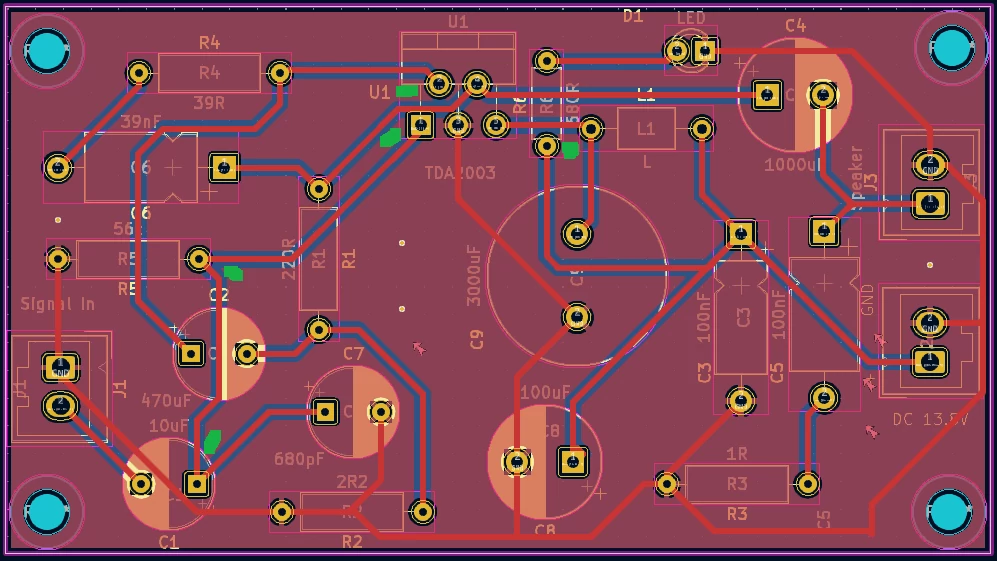Click the top-left cyan mounting hole
The image size is (997, 561).
point(46,50)
